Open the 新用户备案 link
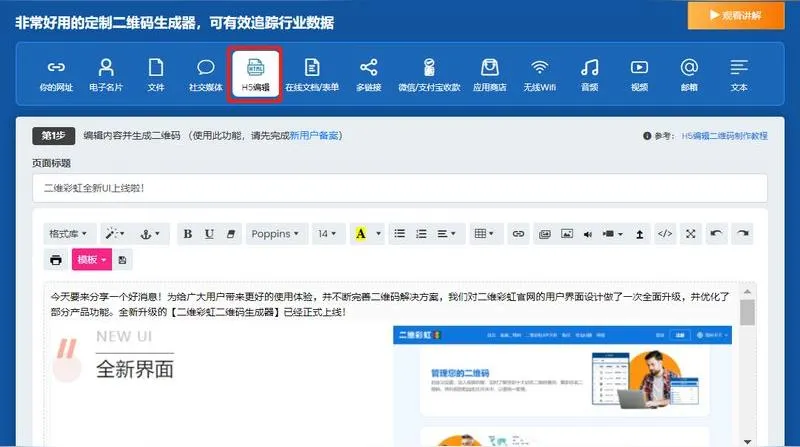Screen dimensions: 800x447 pos(316,135)
